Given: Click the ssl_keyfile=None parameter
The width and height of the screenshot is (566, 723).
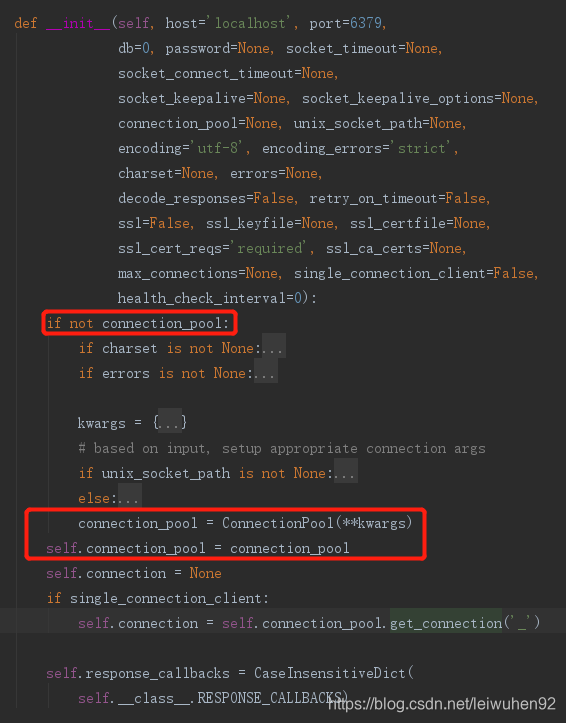Looking at the screenshot, I should pos(270,223).
